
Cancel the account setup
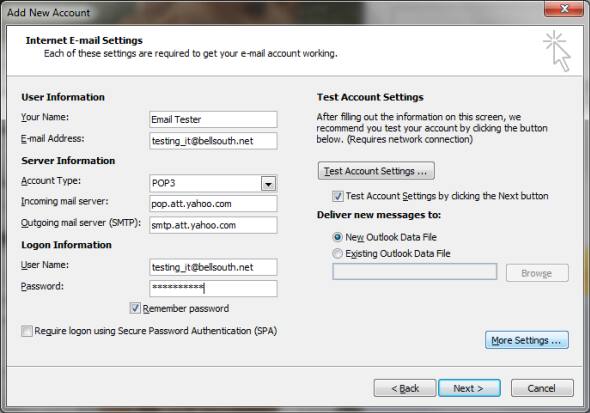[542, 388]
